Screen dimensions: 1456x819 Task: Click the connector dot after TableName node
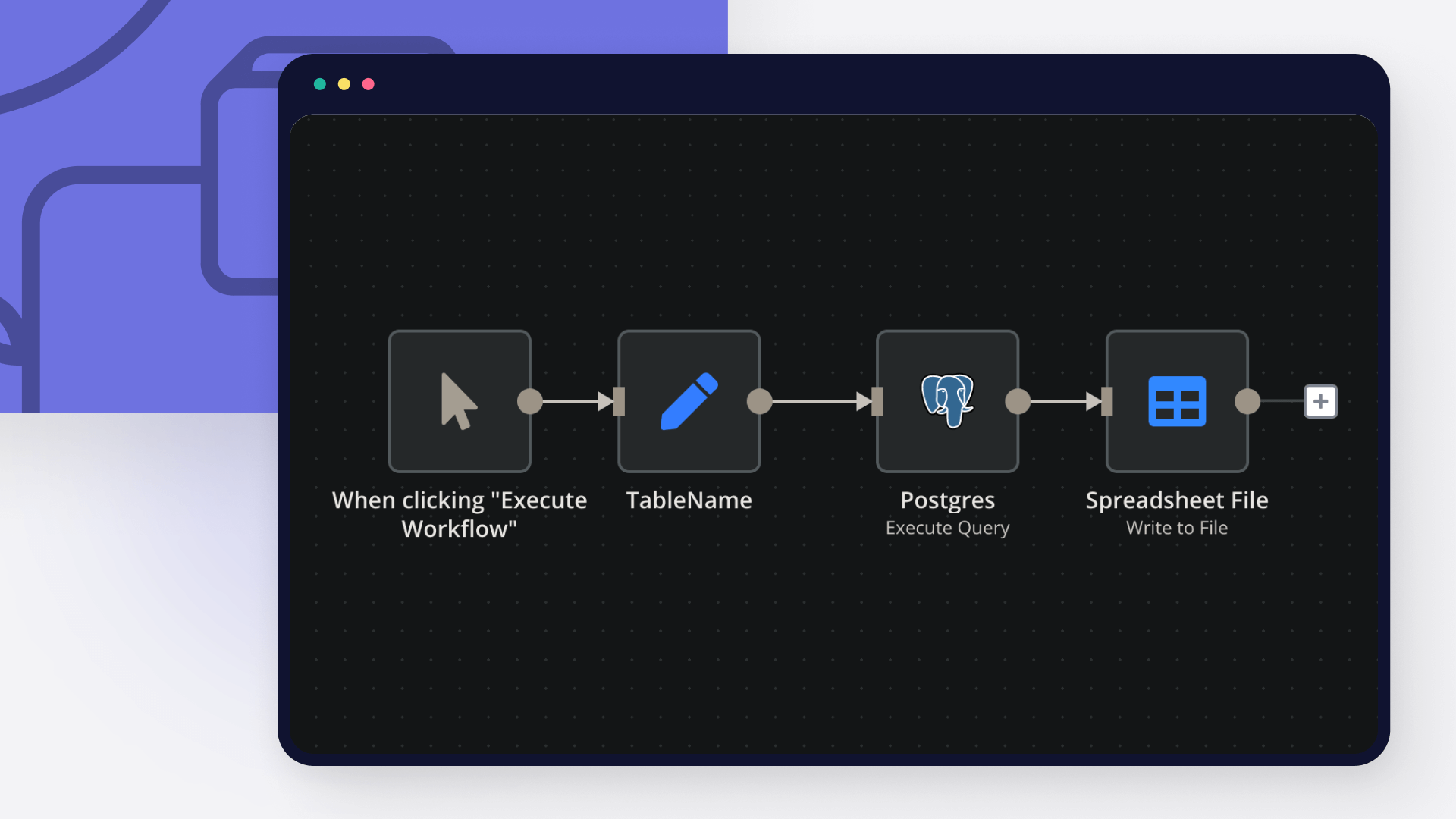(x=761, y=401)
